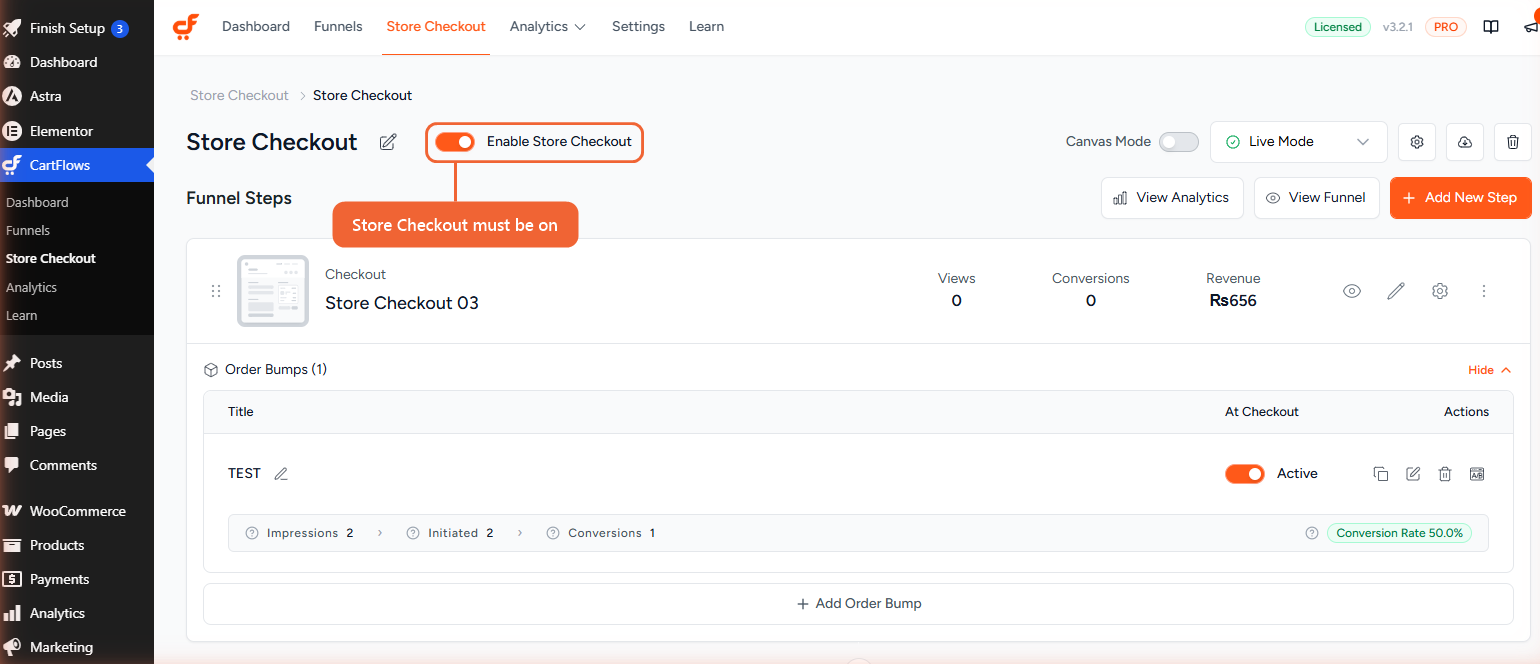1540x664 pixels.
Task: Delete the TEST order bump
Action: click(1445, 474)
